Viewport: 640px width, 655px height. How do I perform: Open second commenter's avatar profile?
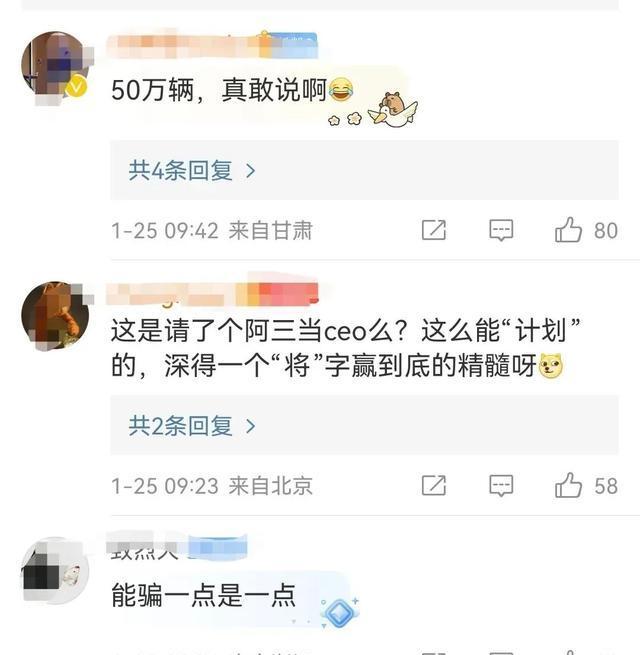tap(55, 315)
